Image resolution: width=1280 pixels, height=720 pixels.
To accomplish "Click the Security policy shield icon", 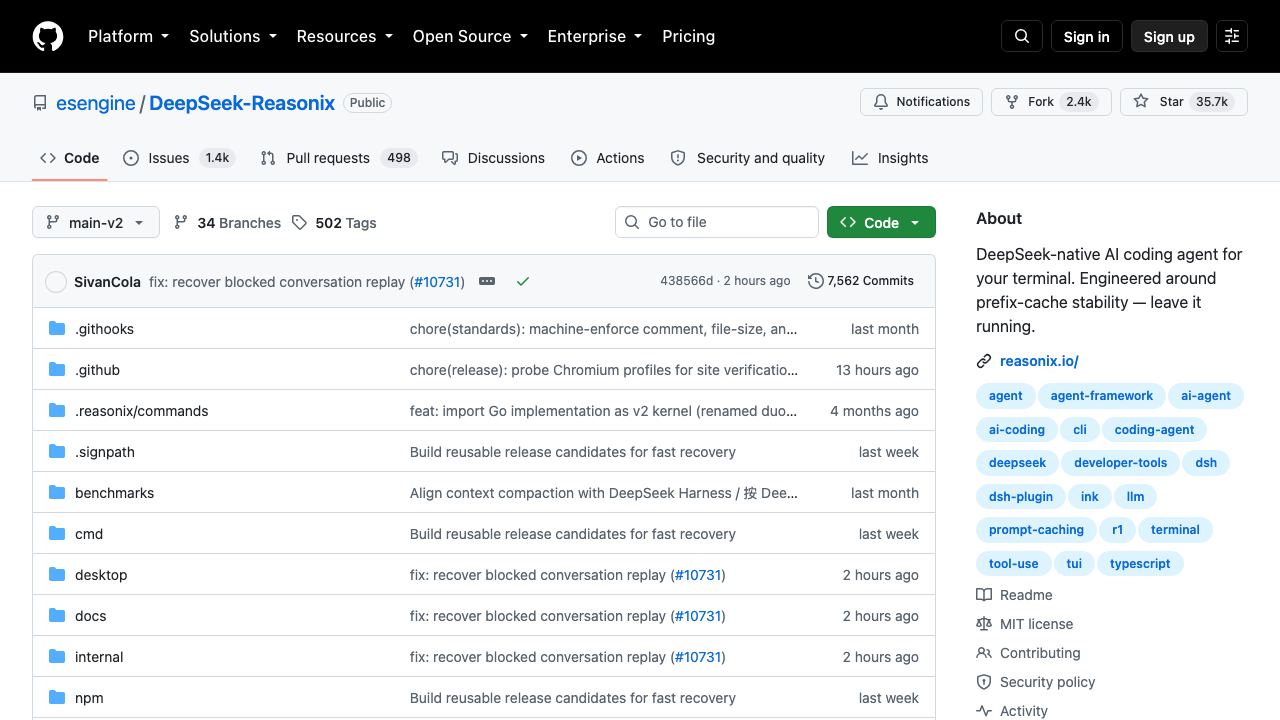I will point(984,682).
